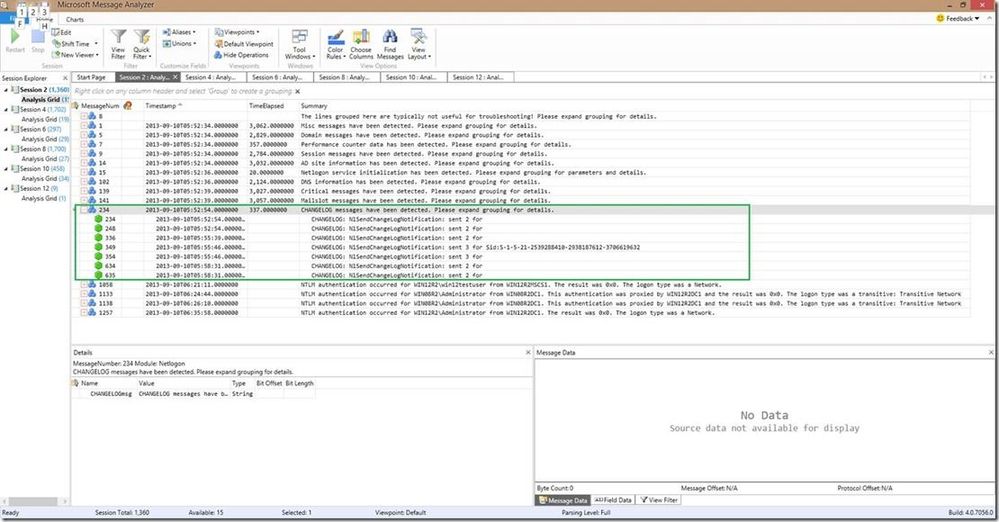Click the group icon for message 141

click(x=92, y=200)
